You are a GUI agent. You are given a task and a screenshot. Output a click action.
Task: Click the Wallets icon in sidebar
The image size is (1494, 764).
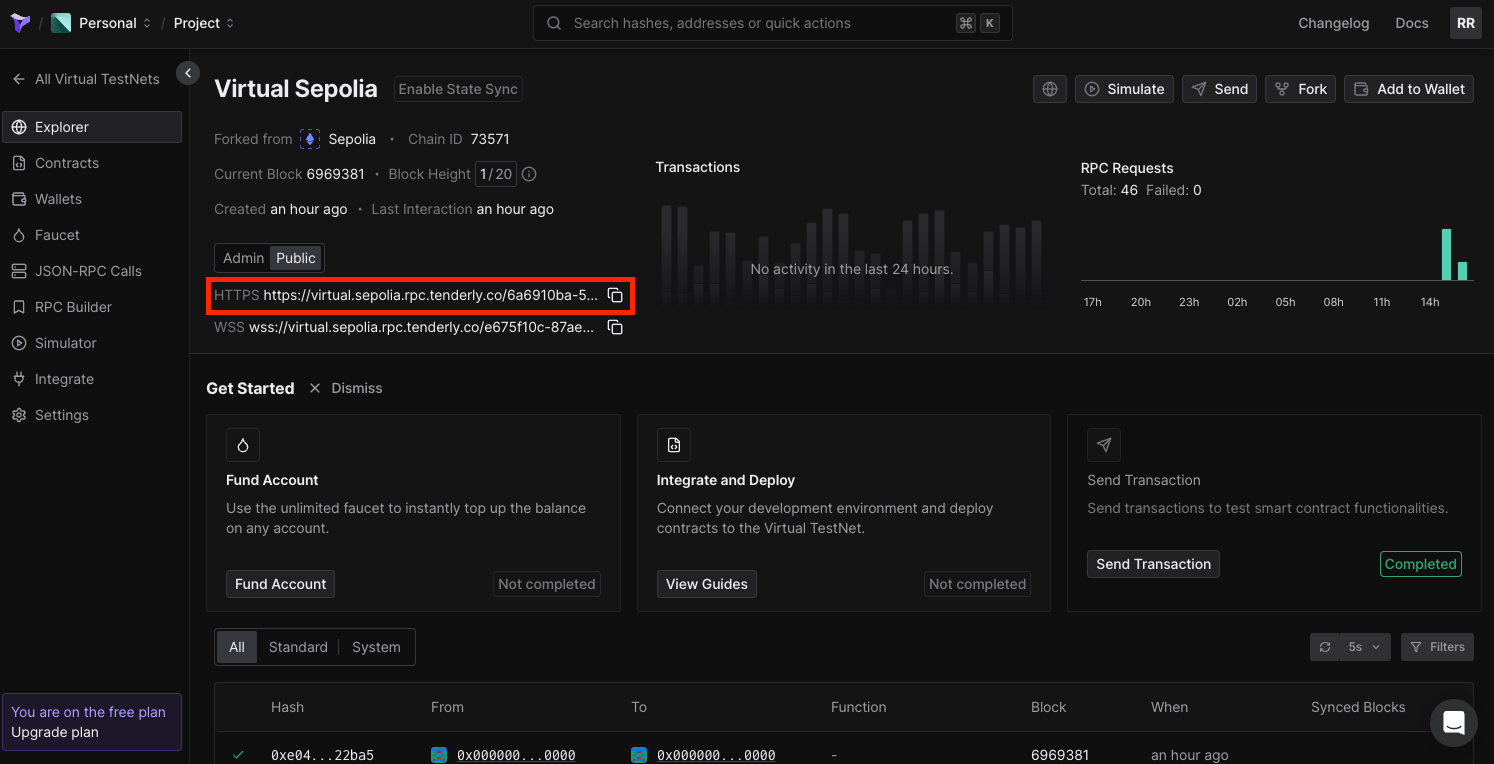coord(19,199)
